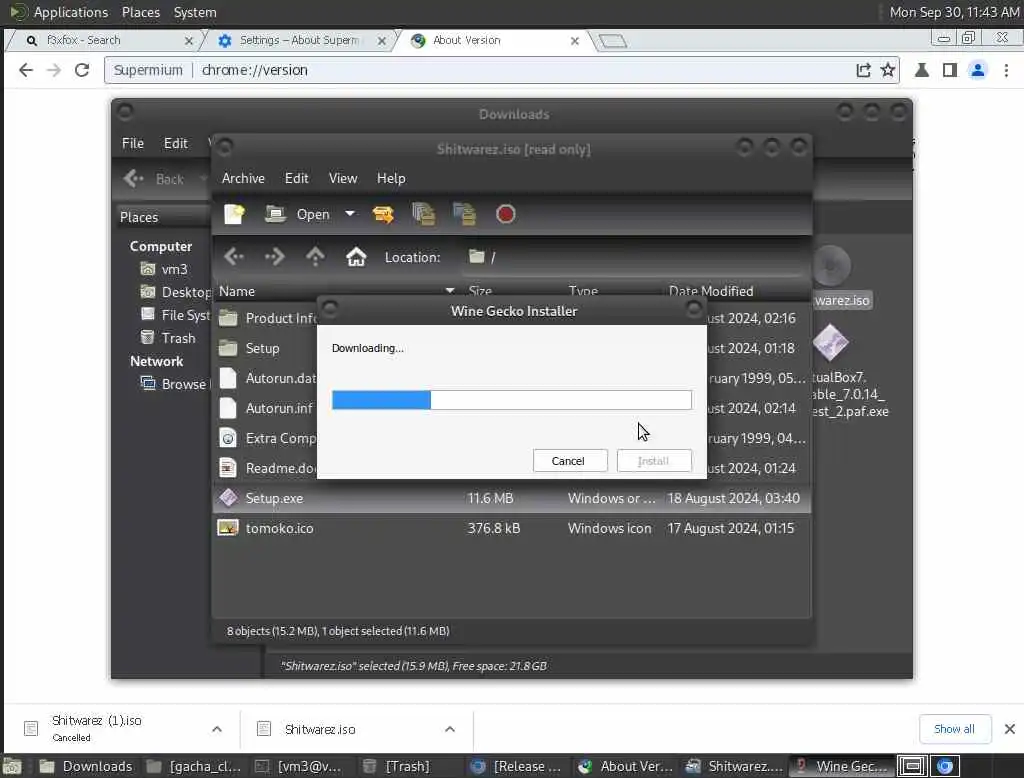Viewport: 1024px width, 778px height.
Task: Open File System in Places sidebar
Action: [x=176, y=315]
